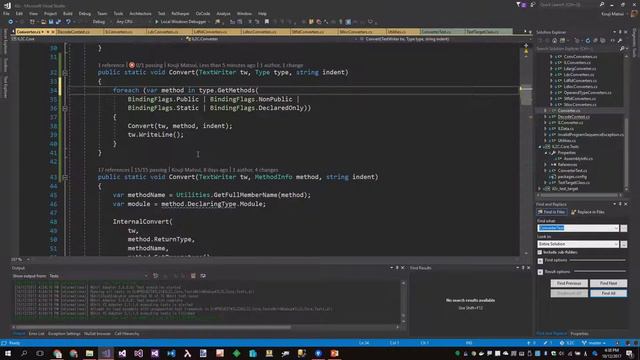
Task: Toggle Include sub-folders checkbox
Action: (x=540, y=252)
